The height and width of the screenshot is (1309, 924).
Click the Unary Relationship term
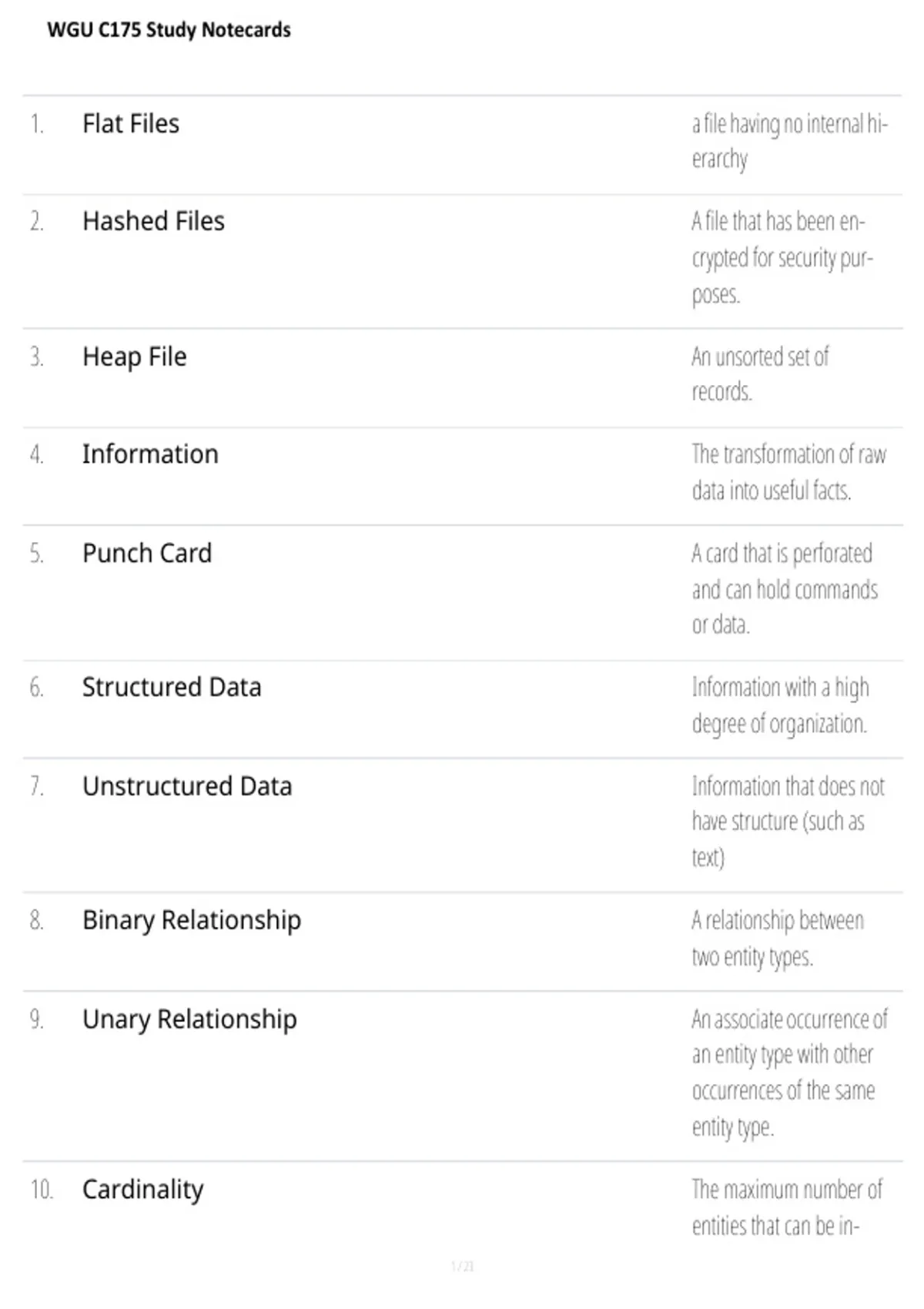[x=189, y=1019]
